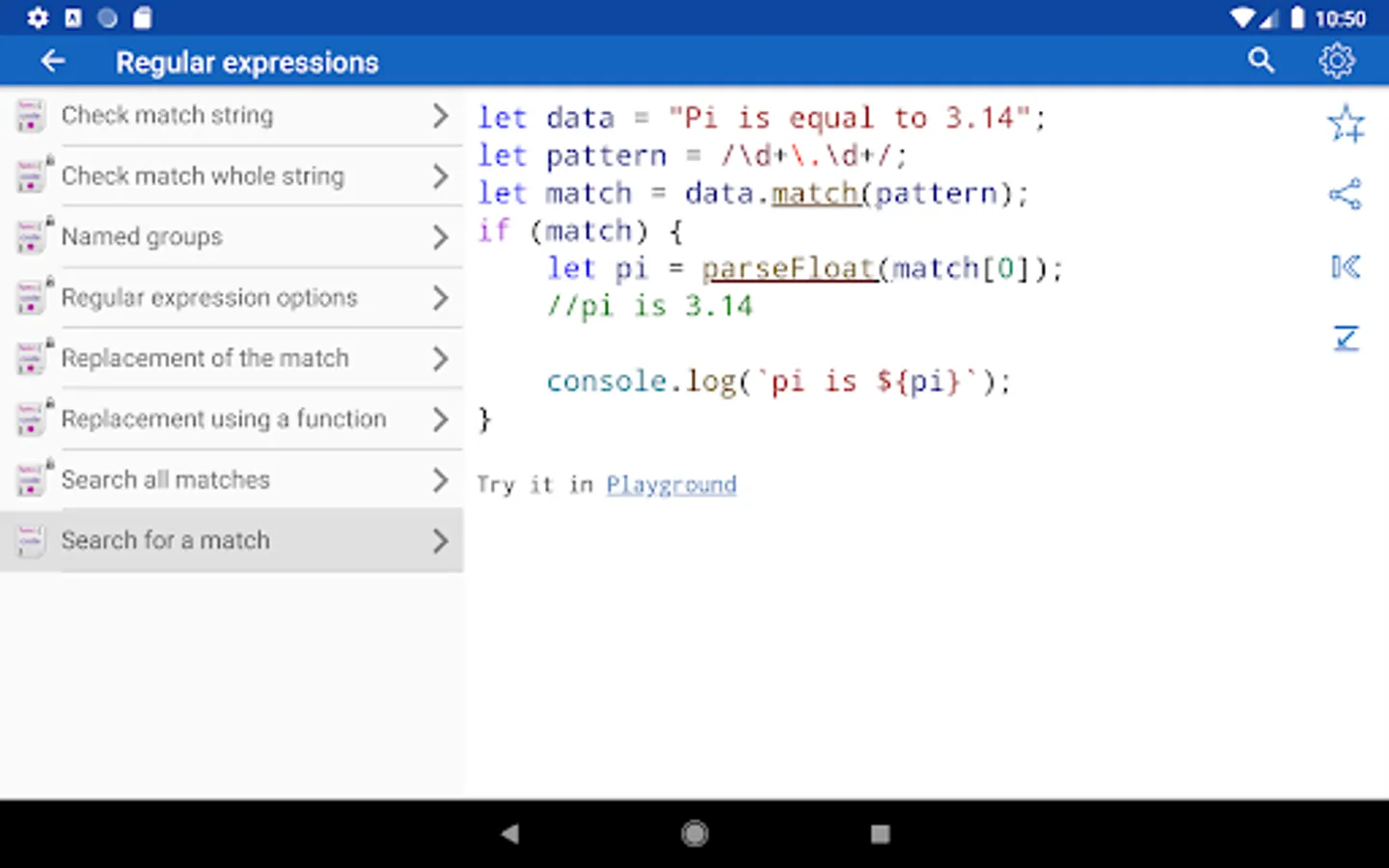
Task: Expand chevron next to Replacement of the match
Action: click(441, 359)
